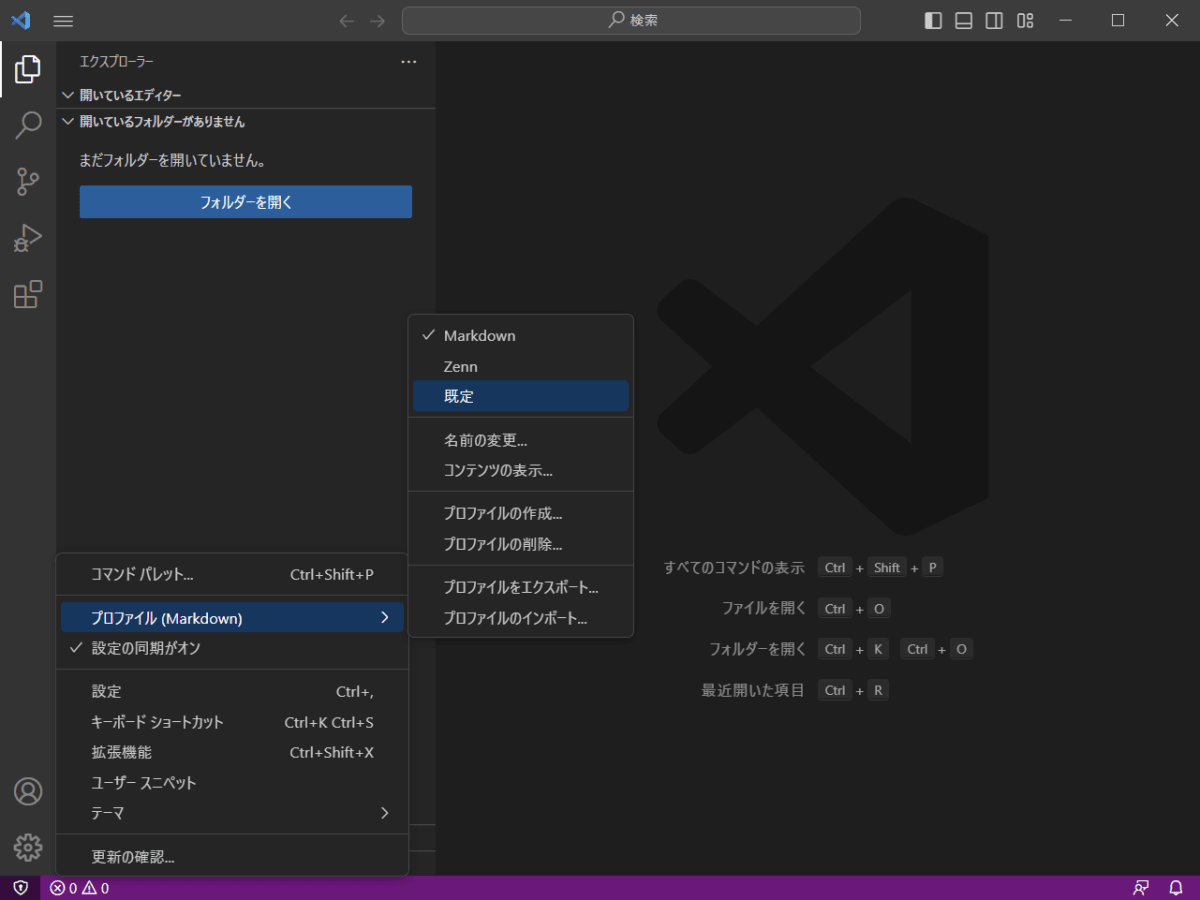Click the workspace trust shield icon

point(20,888)
